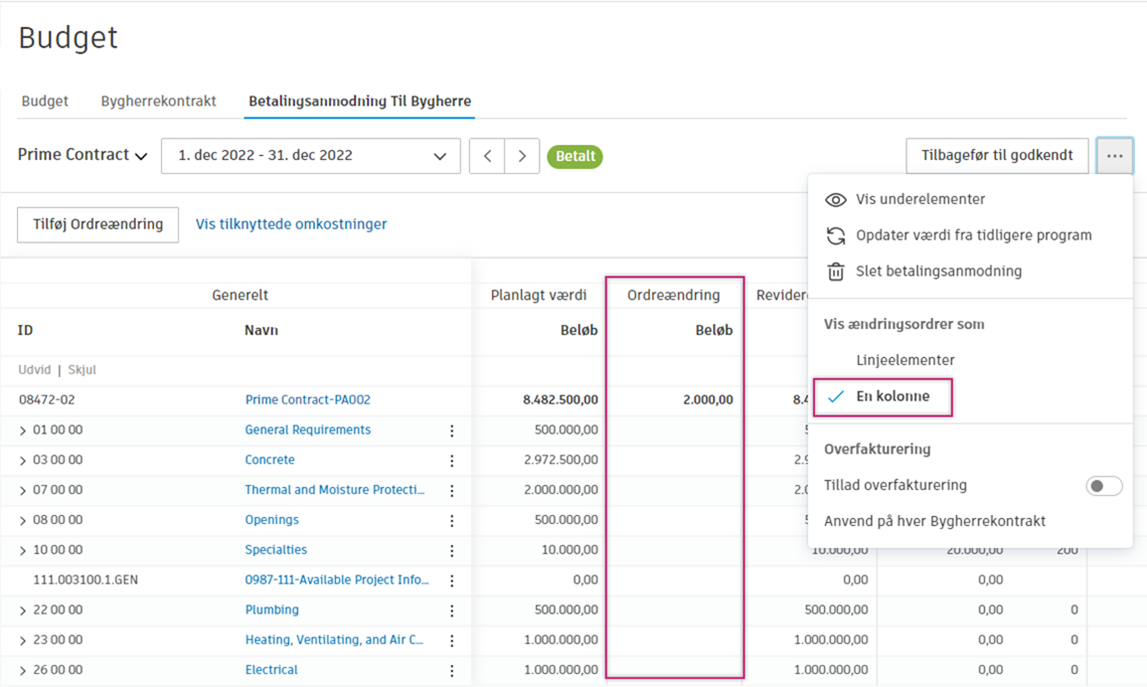The height and width of the screenshot is (687, 1147).
Task: Open kebab menu for General Requirements row
Action: (x=452, y=431)
